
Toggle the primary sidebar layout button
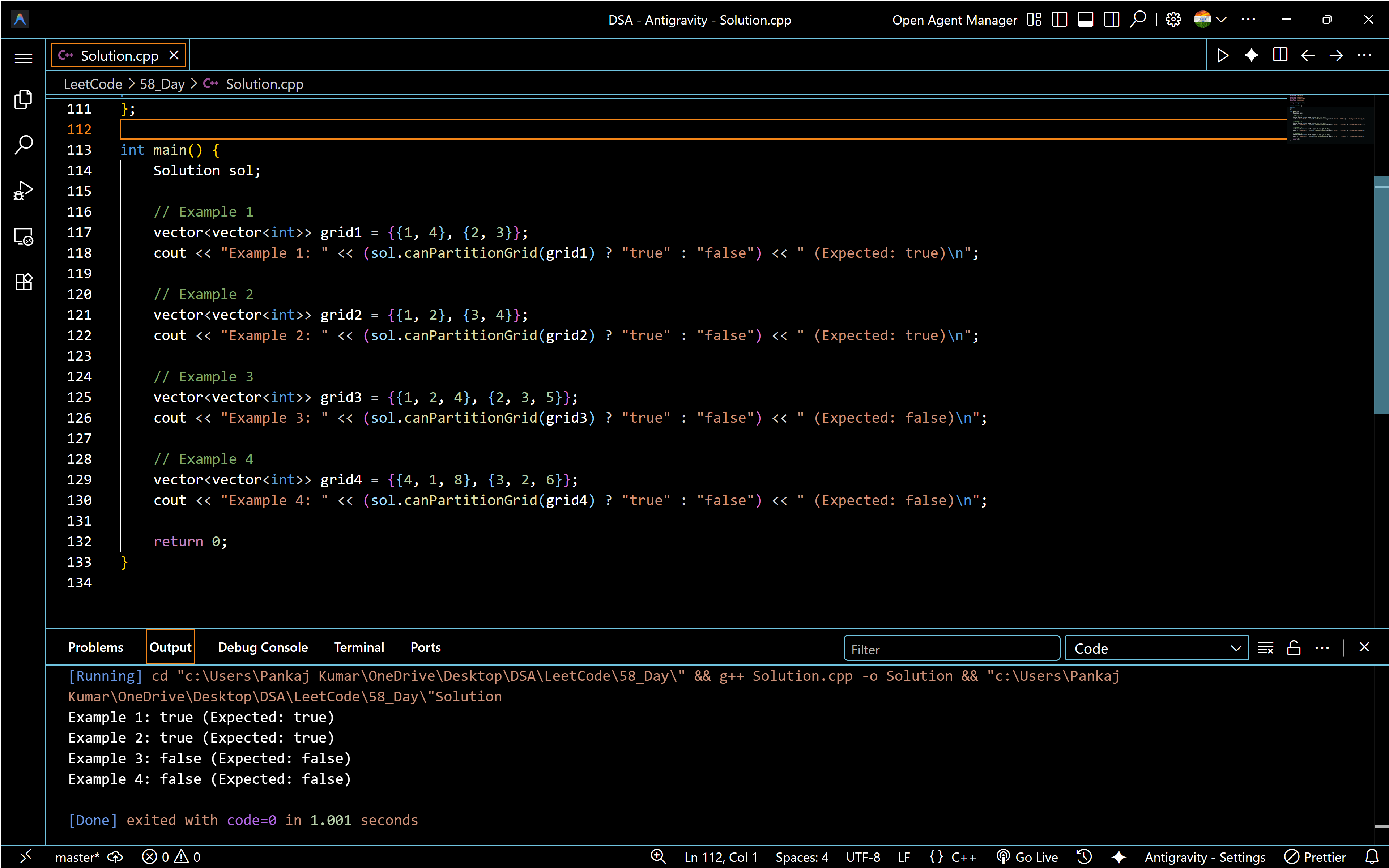1059,20
